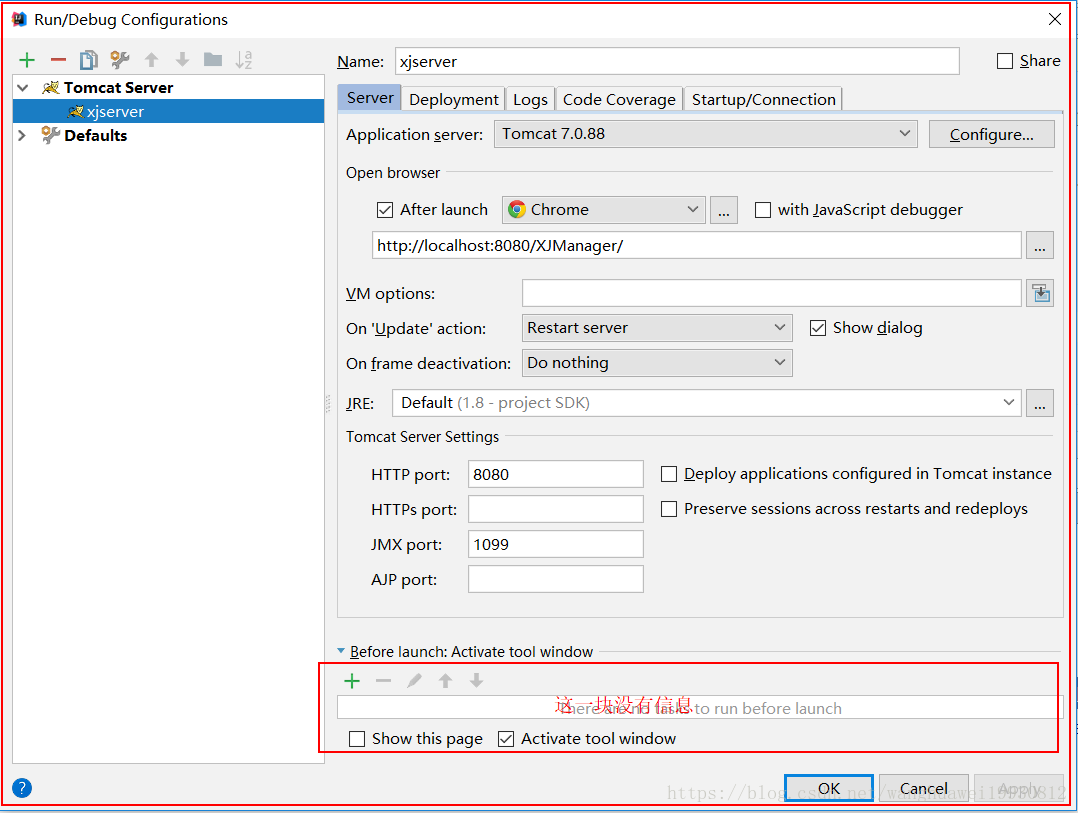Expand VM options editor icon
Image resolution: width=1078 pixels, height=813 pixels.
[x=1040, y=293]
